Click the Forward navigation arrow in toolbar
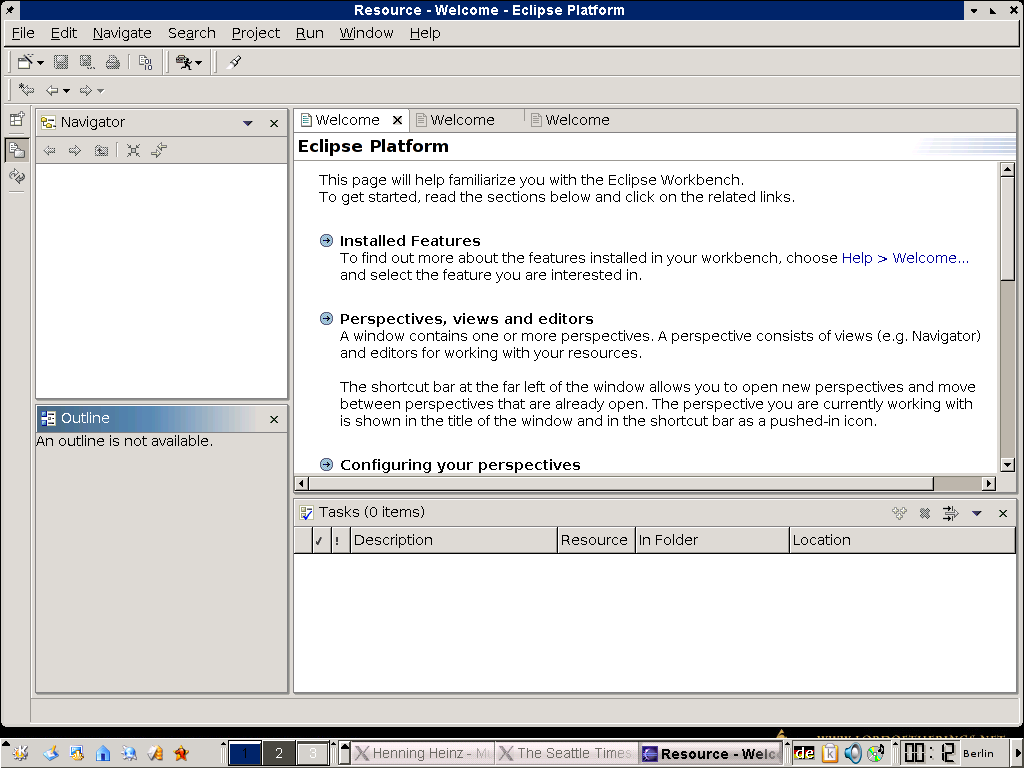Image resolution: width=1024 pixels, height=768 pixels. tap(86, 90)
